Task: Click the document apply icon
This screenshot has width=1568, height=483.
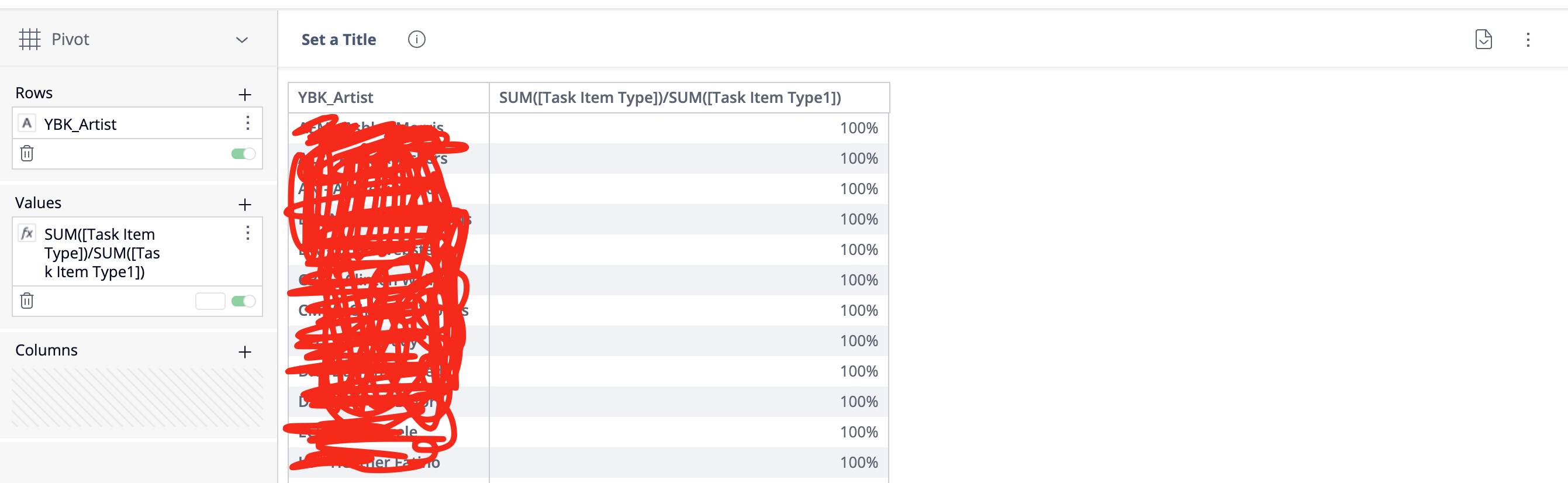Action: click(x=1483, y=40)
